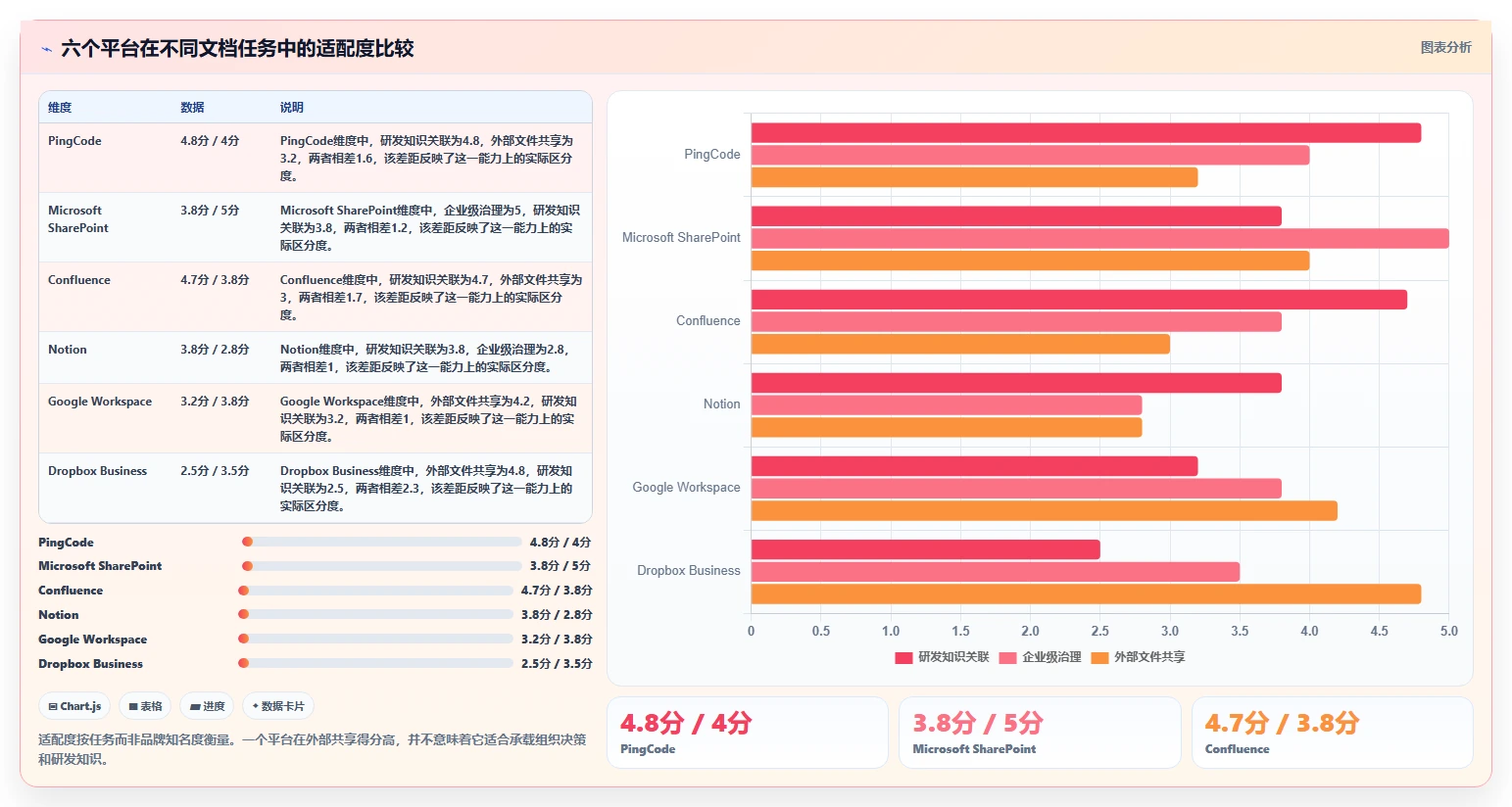Image resolution: width=1512 pixels, height=807 pixels.
Task: Open the PingCode 4.8分 / 4分 data card
Action: 748,733
